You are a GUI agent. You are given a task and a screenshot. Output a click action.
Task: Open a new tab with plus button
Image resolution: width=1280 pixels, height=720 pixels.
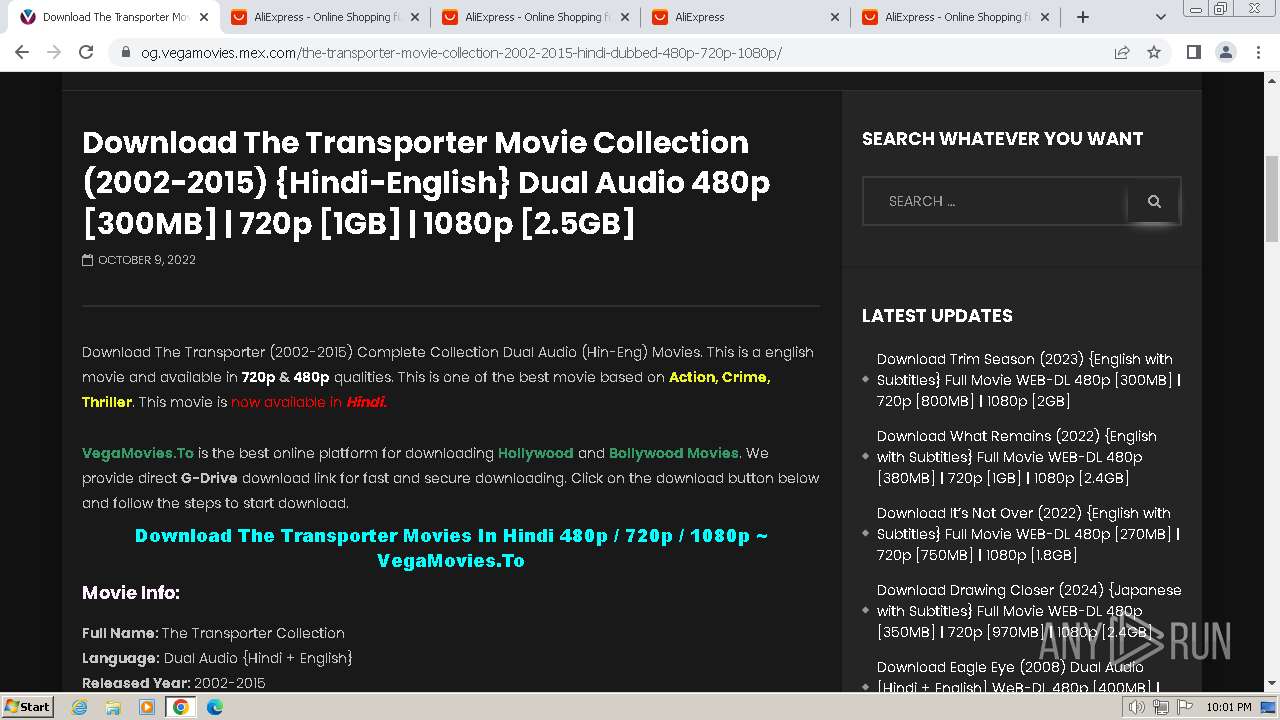(x=1082, y=17)
